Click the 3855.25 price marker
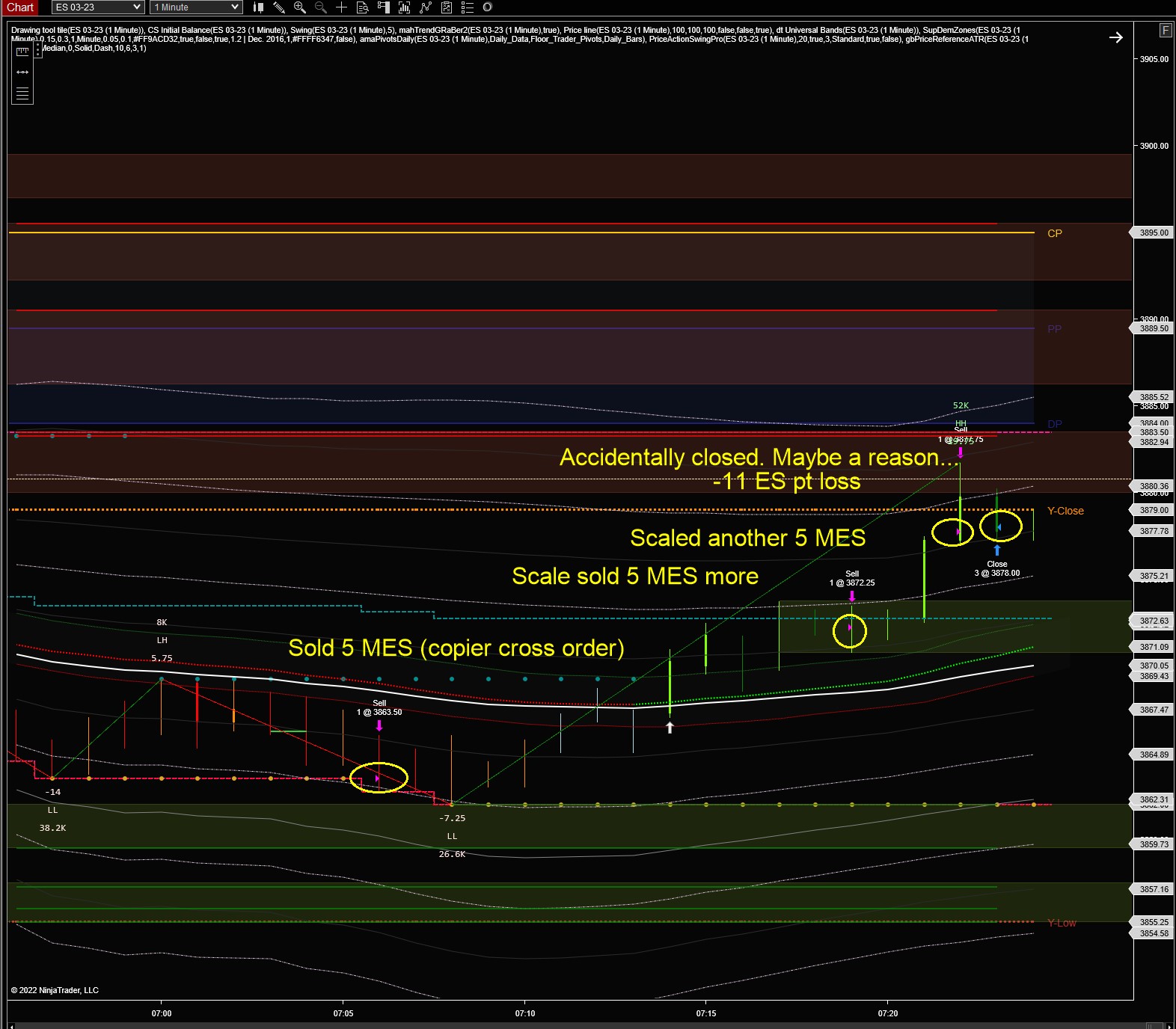The height and width of the screenshot is (1029, 1176). [x=1151, y=922]
